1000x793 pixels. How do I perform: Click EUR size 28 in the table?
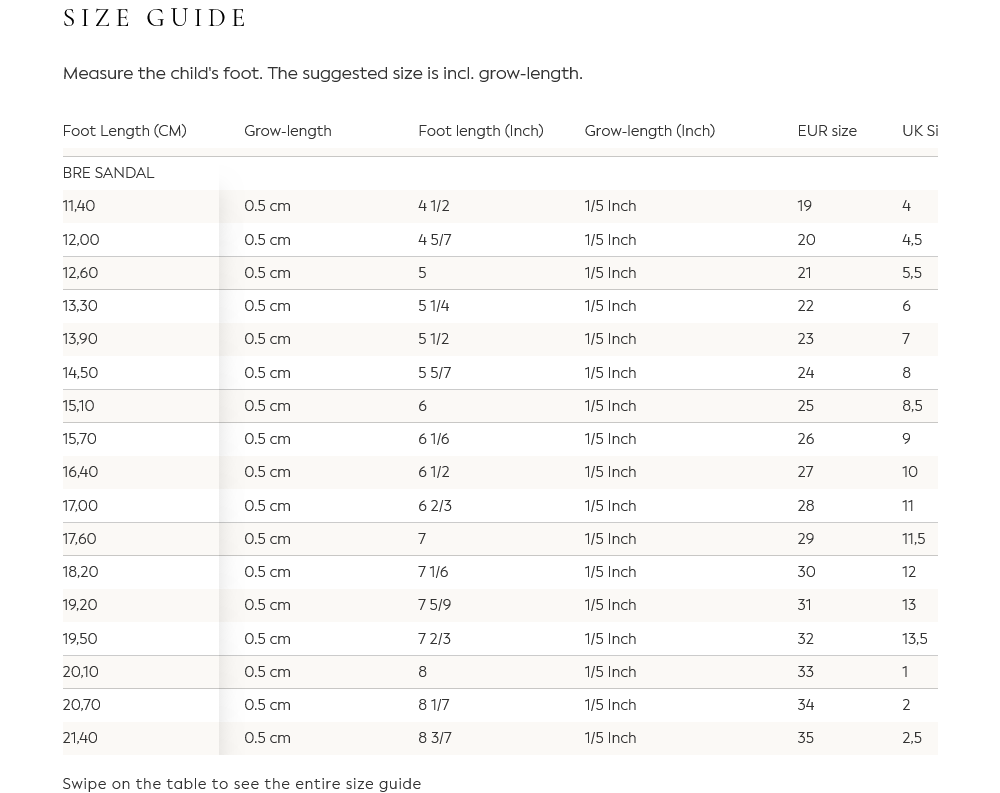tap(805, 506)
